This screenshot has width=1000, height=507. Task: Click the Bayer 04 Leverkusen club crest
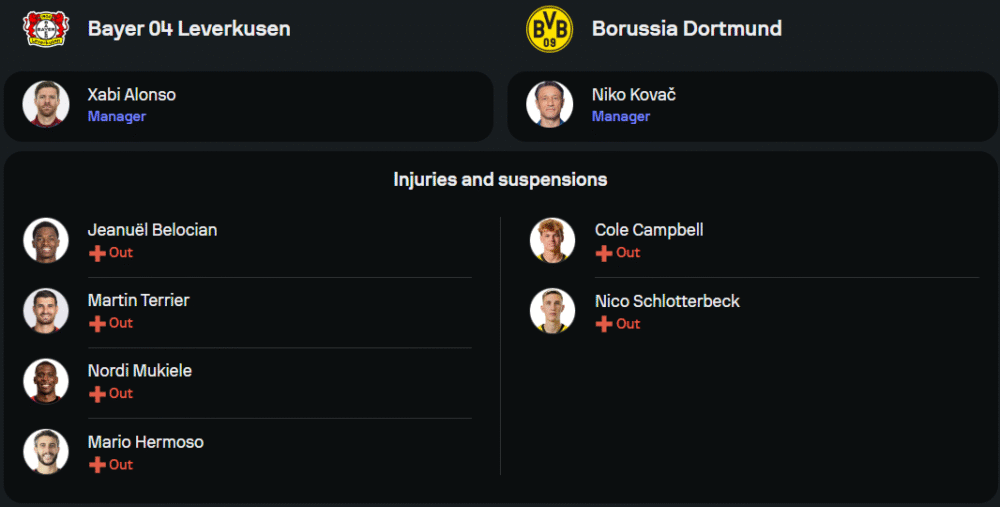click(45, 28)
